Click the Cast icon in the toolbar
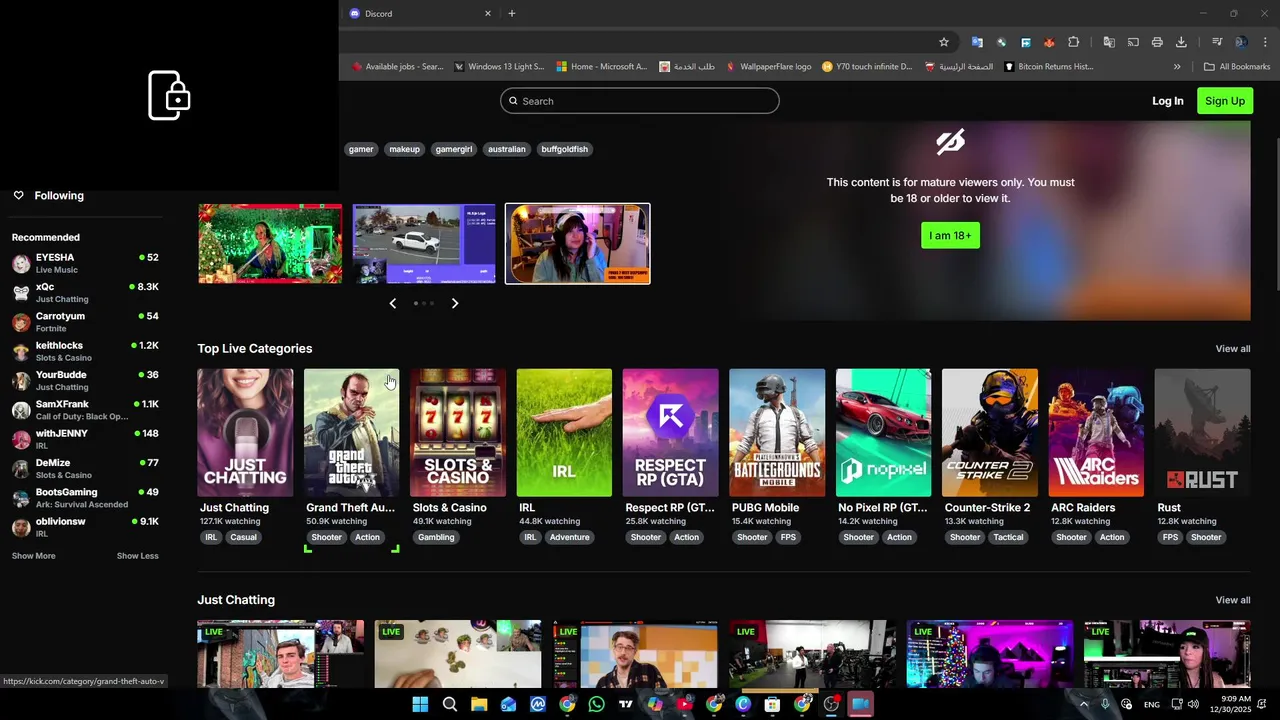Viewport: 1280px width, 720px height. [1133, 42]
